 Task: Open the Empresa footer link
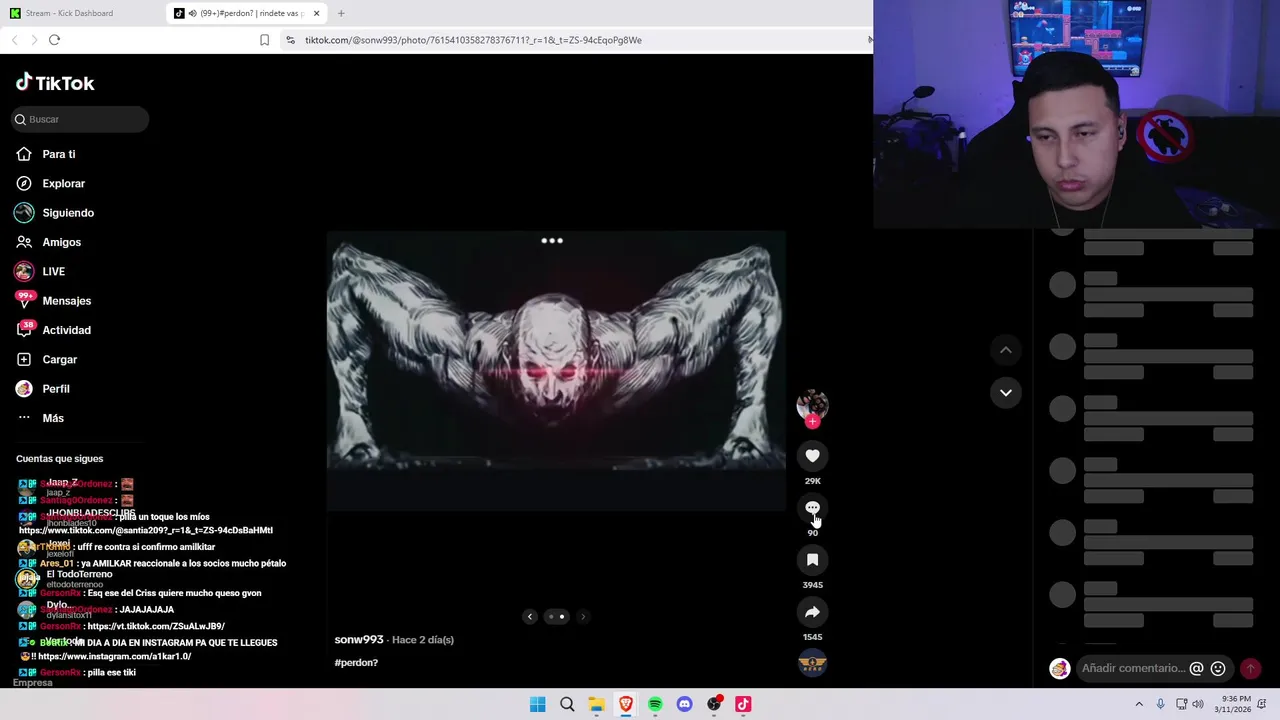[x=32, y=683]
